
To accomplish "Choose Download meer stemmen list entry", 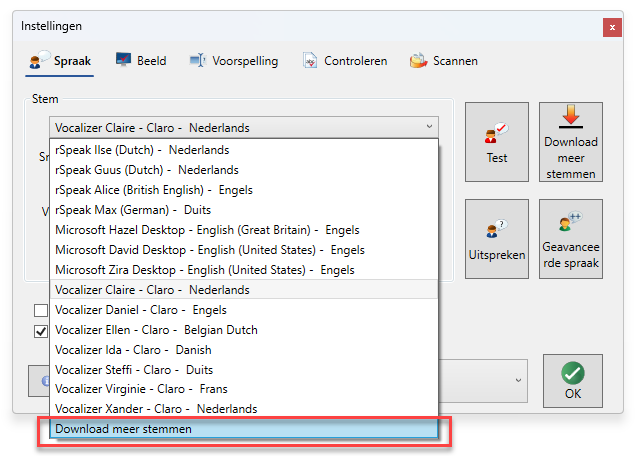I will click(244, 429).
